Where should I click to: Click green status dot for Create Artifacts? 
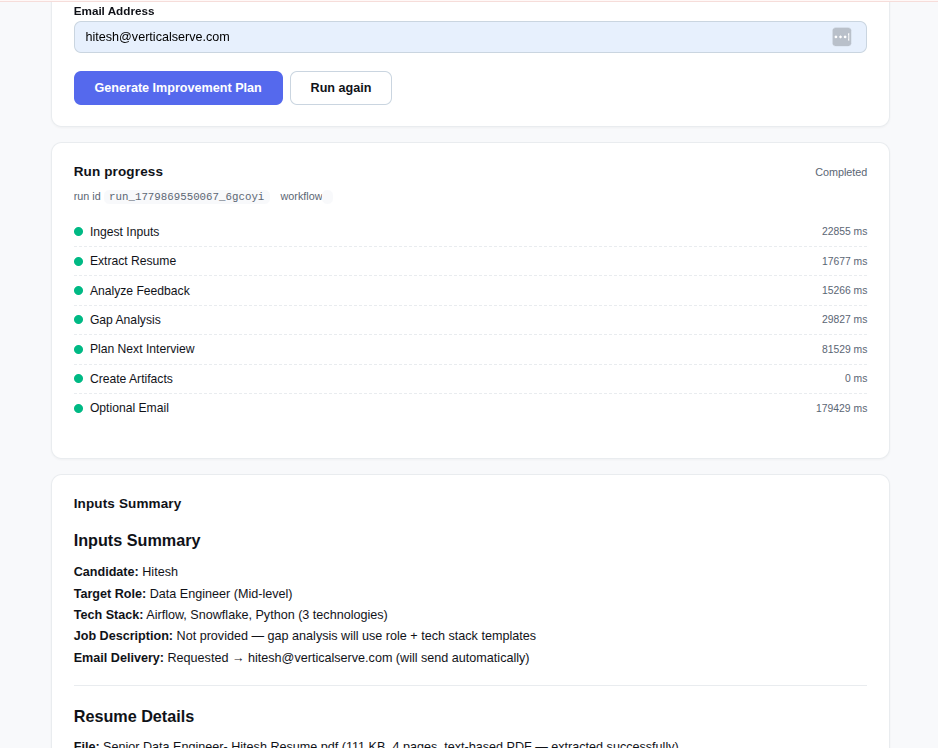click(78, 378)
